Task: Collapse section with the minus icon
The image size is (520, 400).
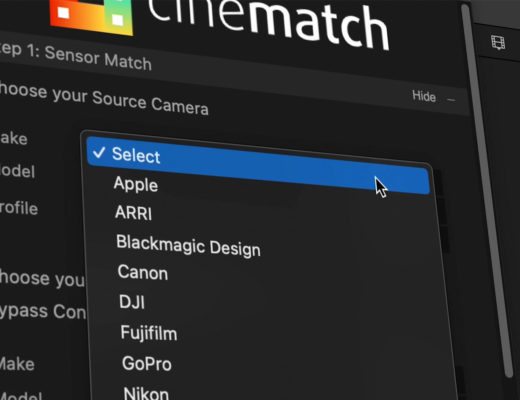Action: pos(451,99)
